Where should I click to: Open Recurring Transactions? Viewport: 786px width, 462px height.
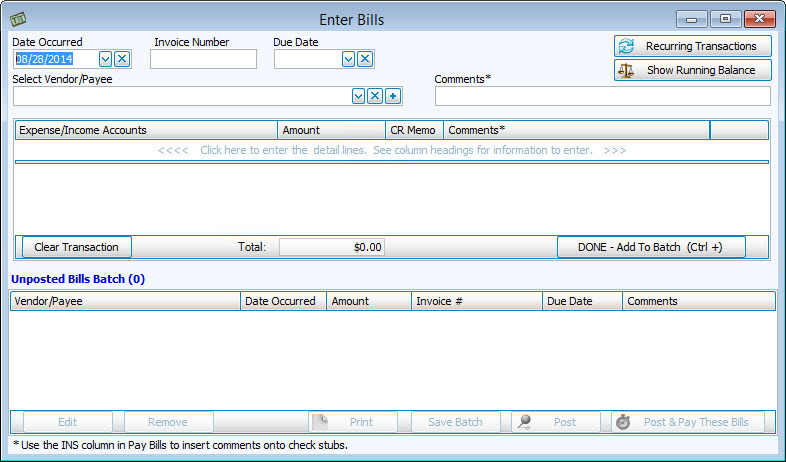692,46
